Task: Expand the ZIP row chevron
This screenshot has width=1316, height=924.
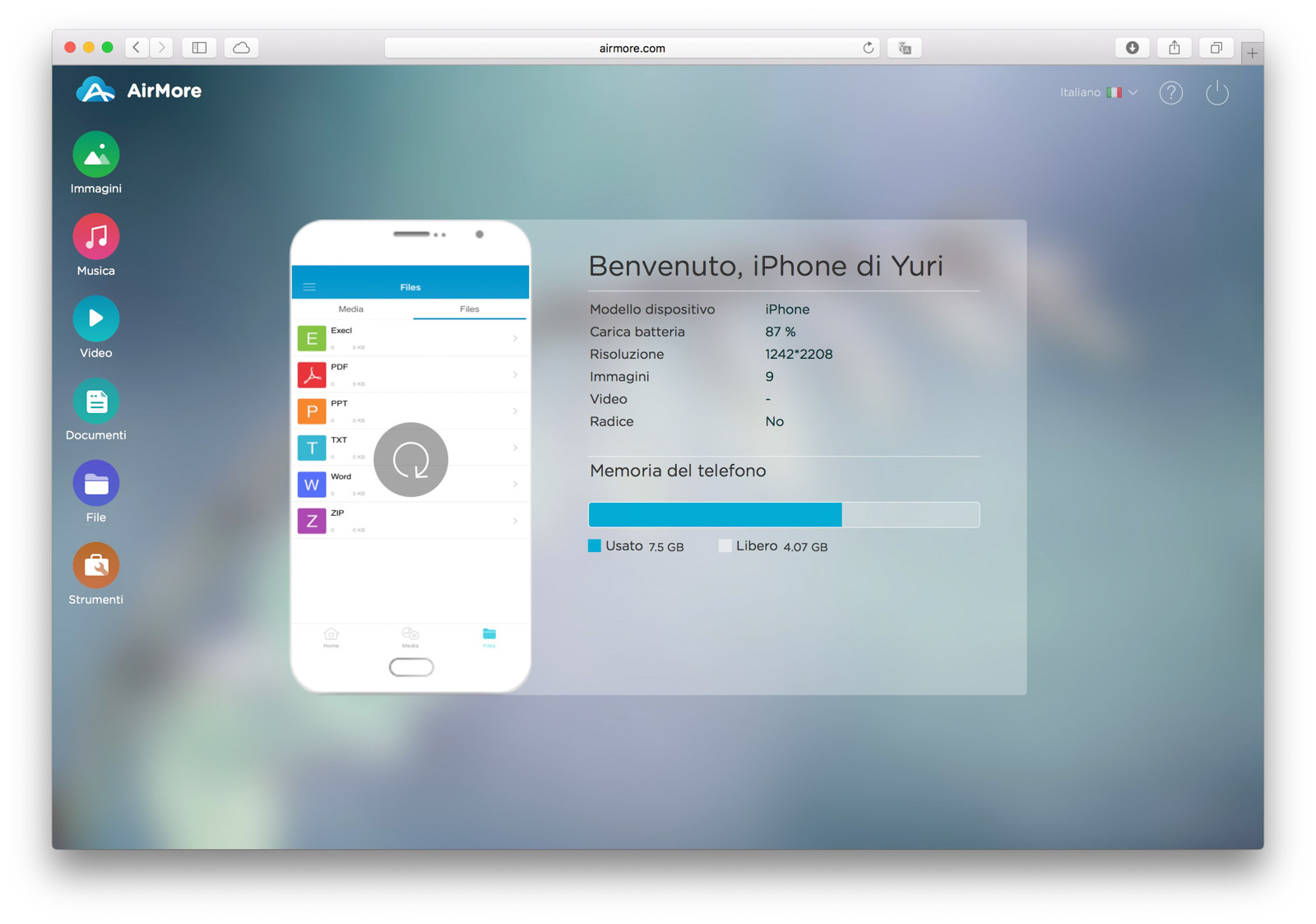Action: coord(516,520)
